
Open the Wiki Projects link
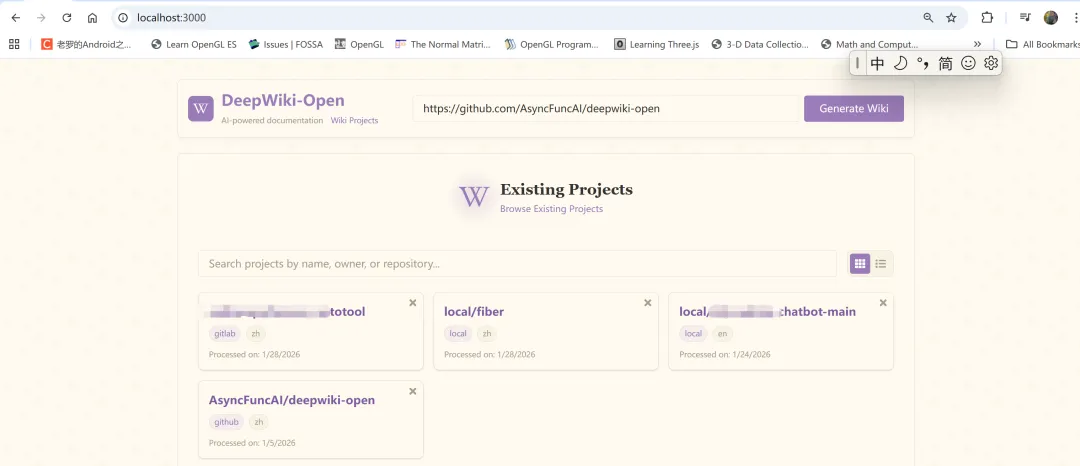pos(354,120)
